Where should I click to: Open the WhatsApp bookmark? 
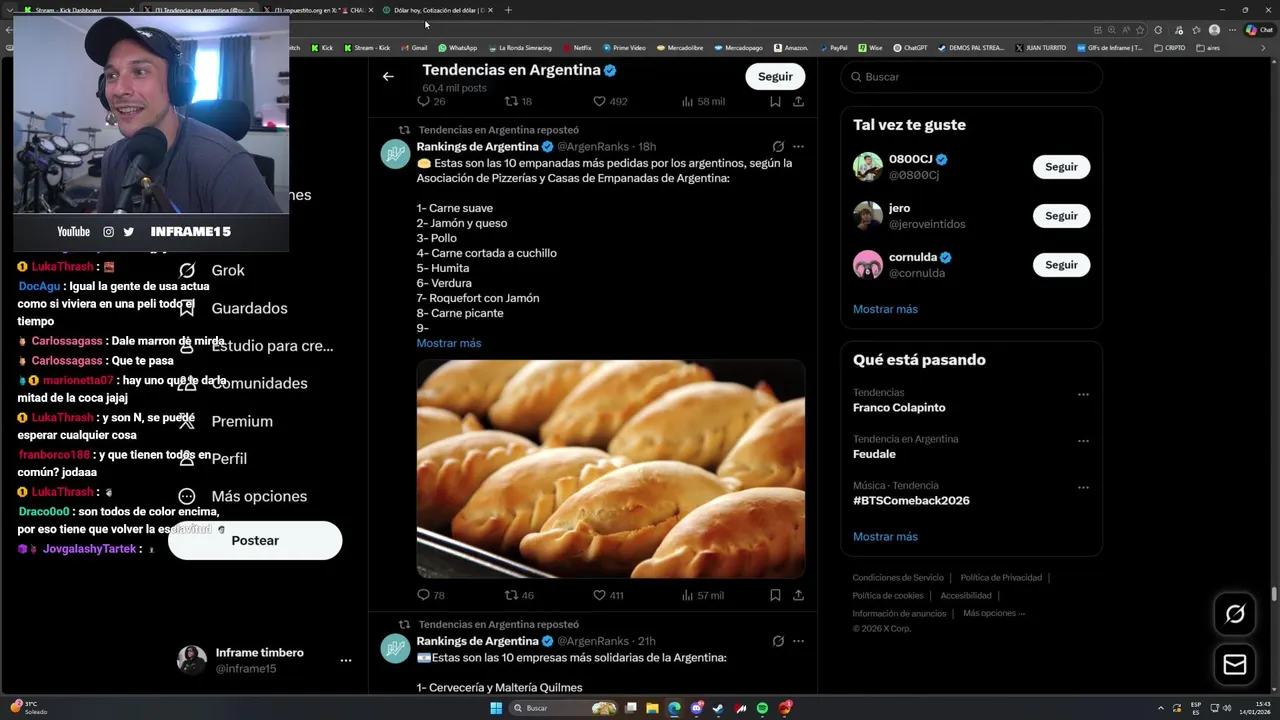tap(457, 48)
